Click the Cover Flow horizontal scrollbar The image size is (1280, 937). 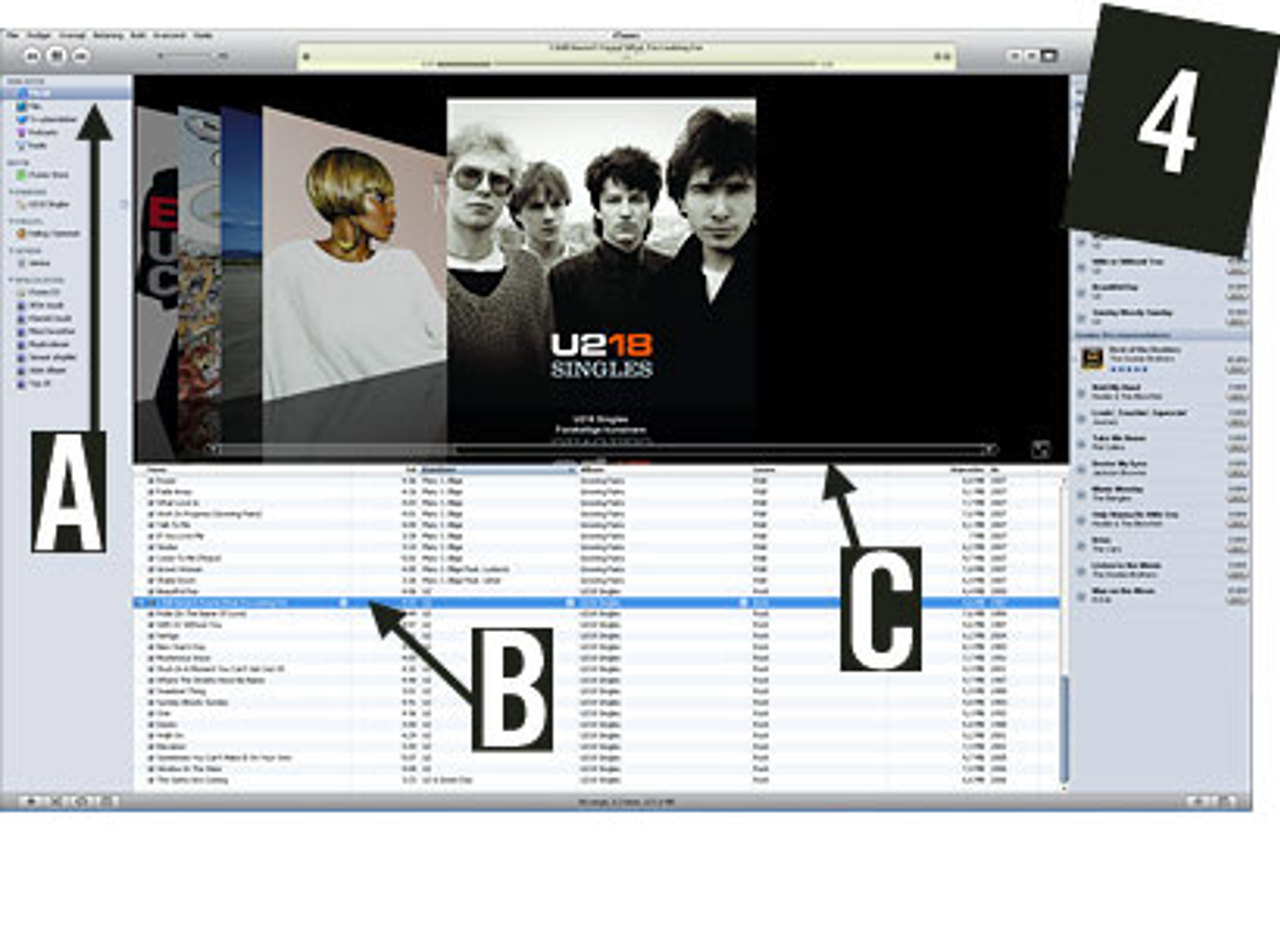[x=604, y=449]
